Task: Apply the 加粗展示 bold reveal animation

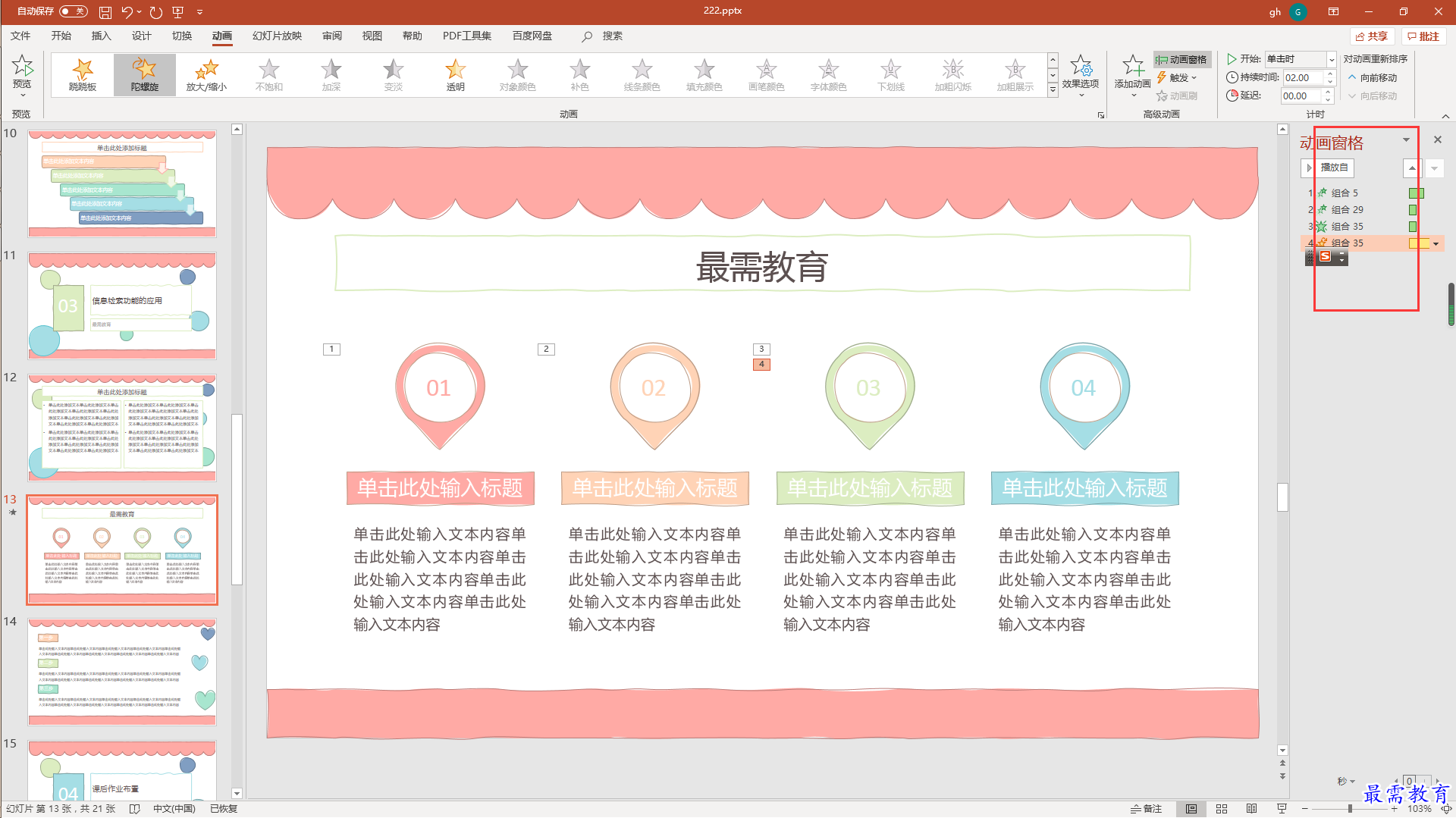Action: (x=1015, y=75)
